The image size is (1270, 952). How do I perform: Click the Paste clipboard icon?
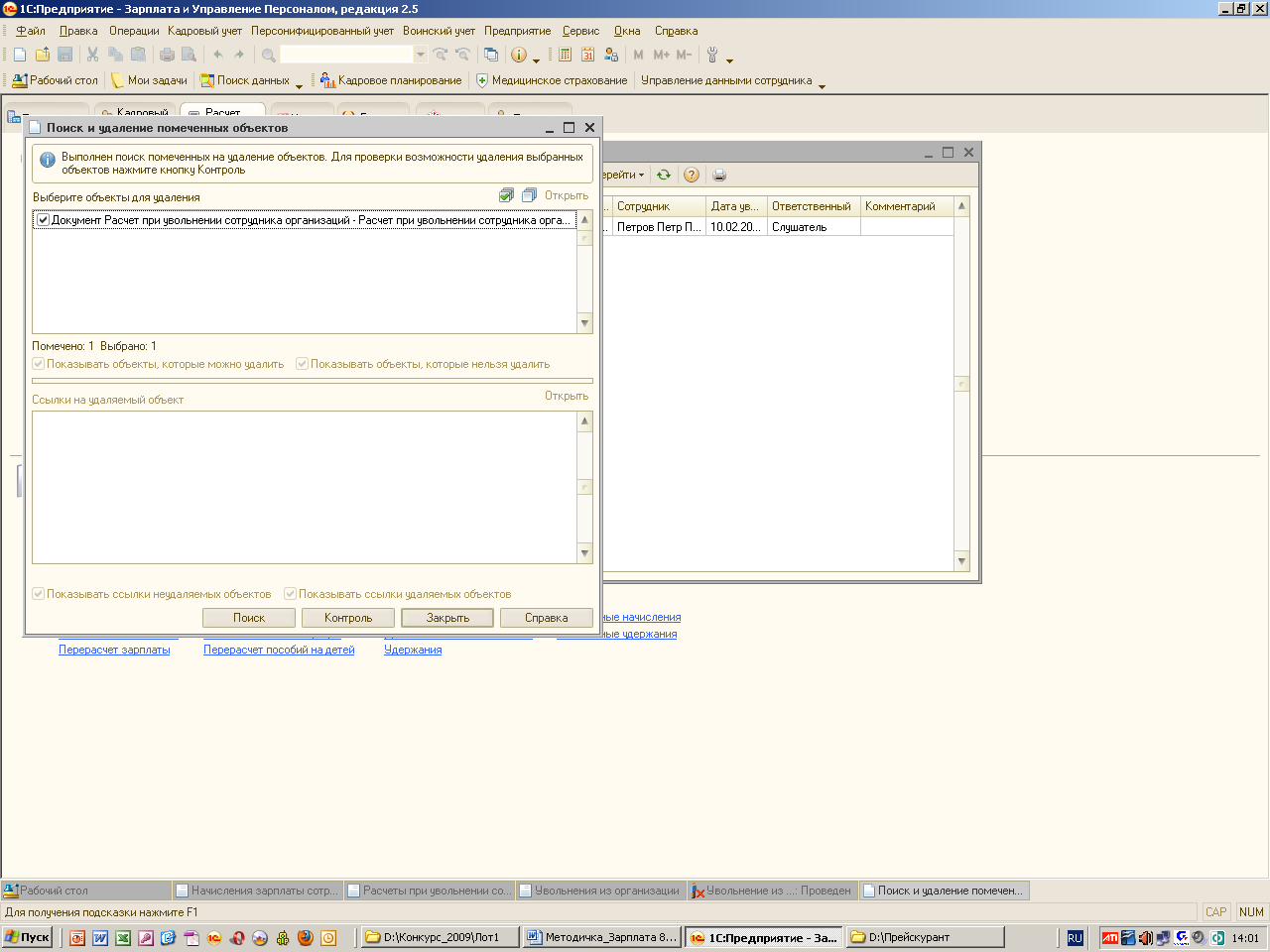pos(139,55)
